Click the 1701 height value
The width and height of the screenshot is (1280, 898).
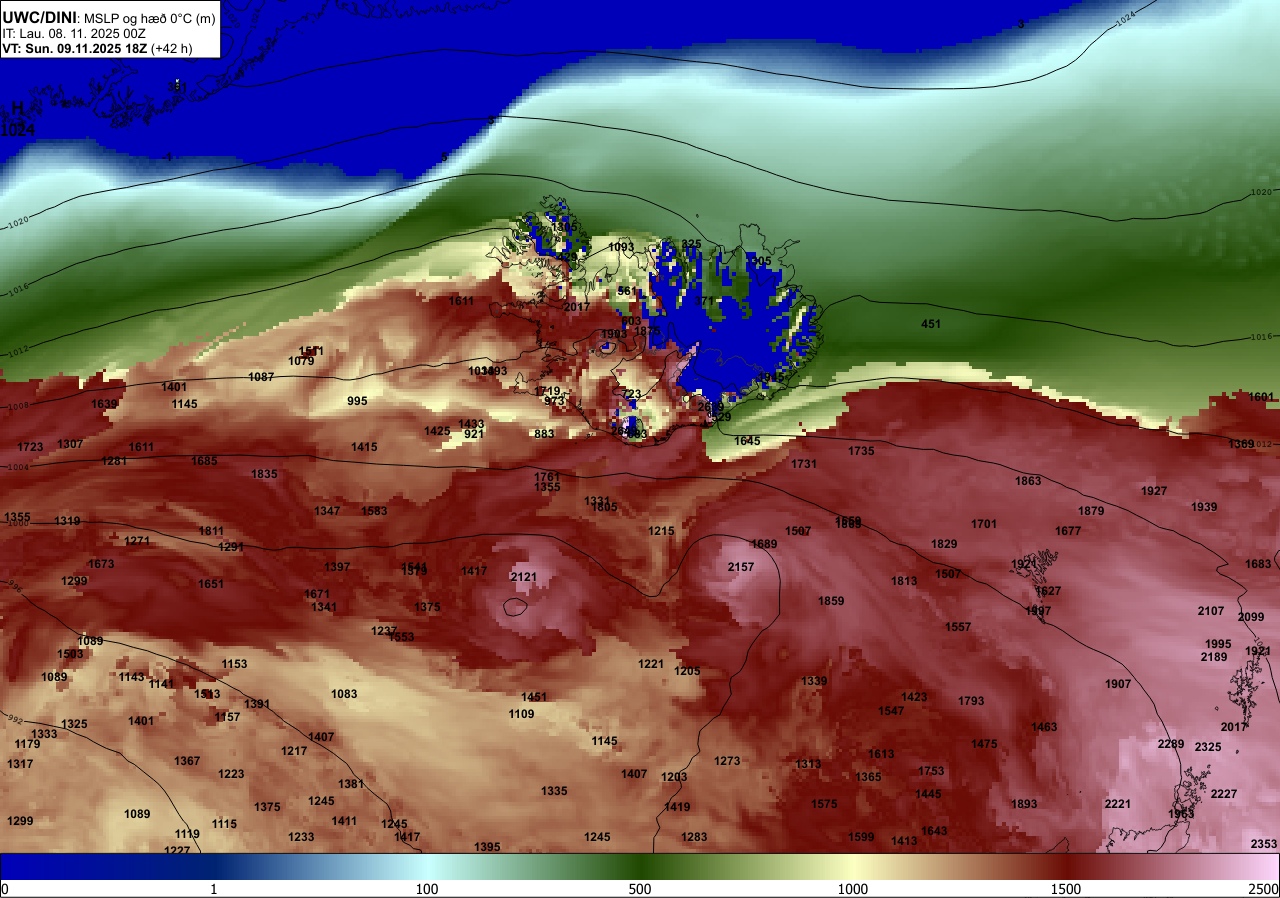pyautogui.click(x=984, y=524)
